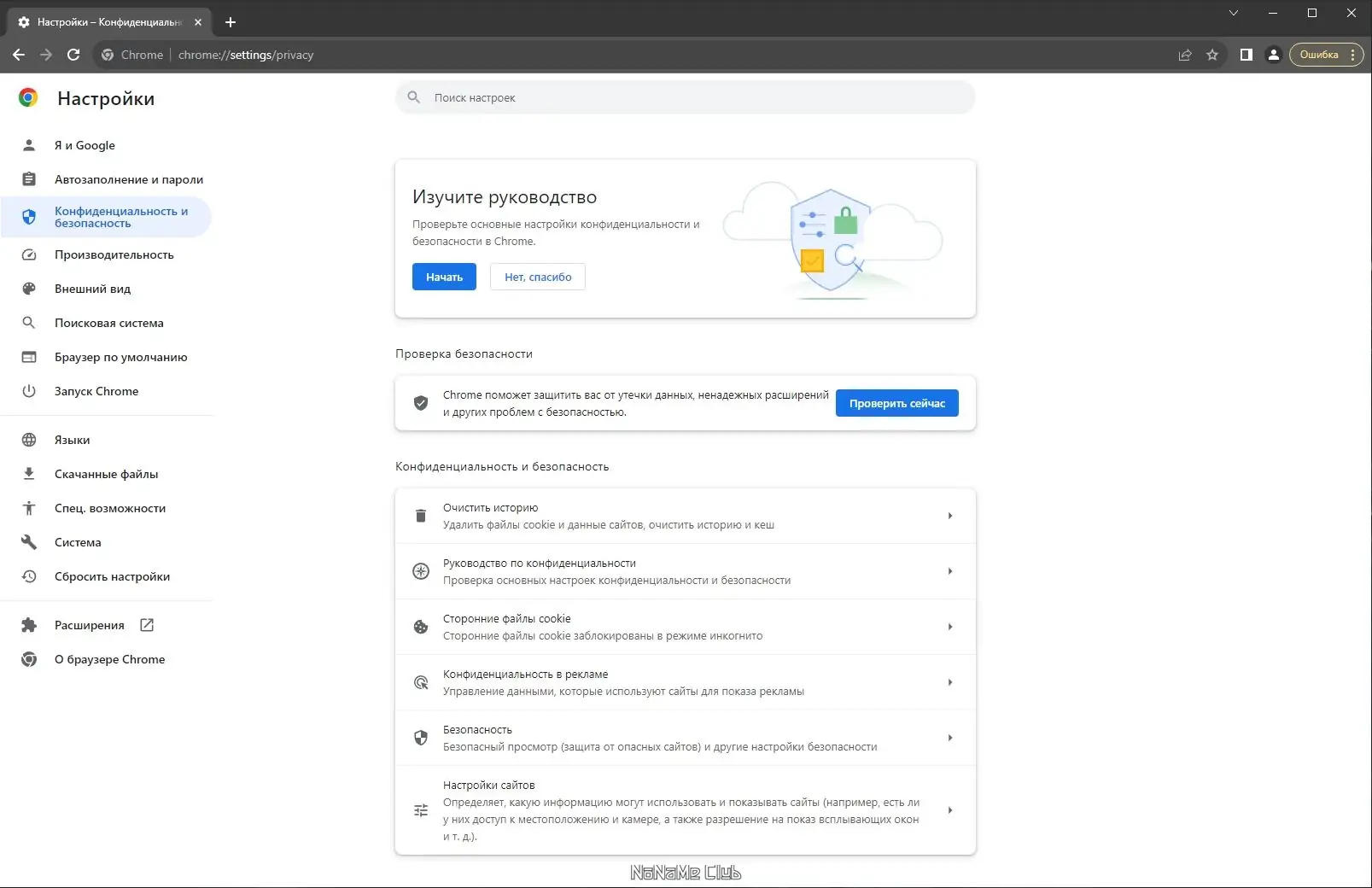Click the person icon next to Я и Google
The height and width of the screenshot is (888, 1372).
[28, 144]
